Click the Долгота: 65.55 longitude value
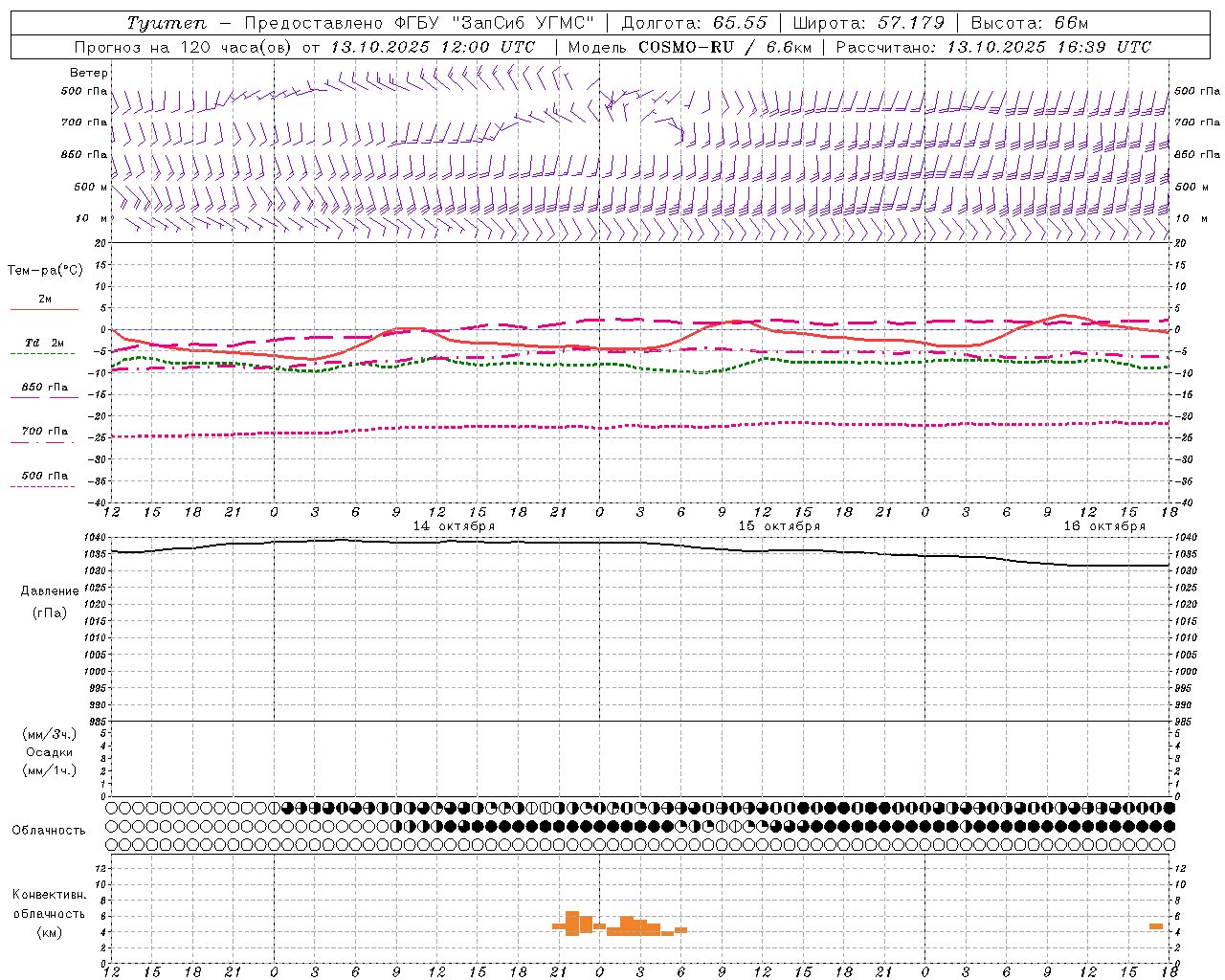 [x=695, y=23]
